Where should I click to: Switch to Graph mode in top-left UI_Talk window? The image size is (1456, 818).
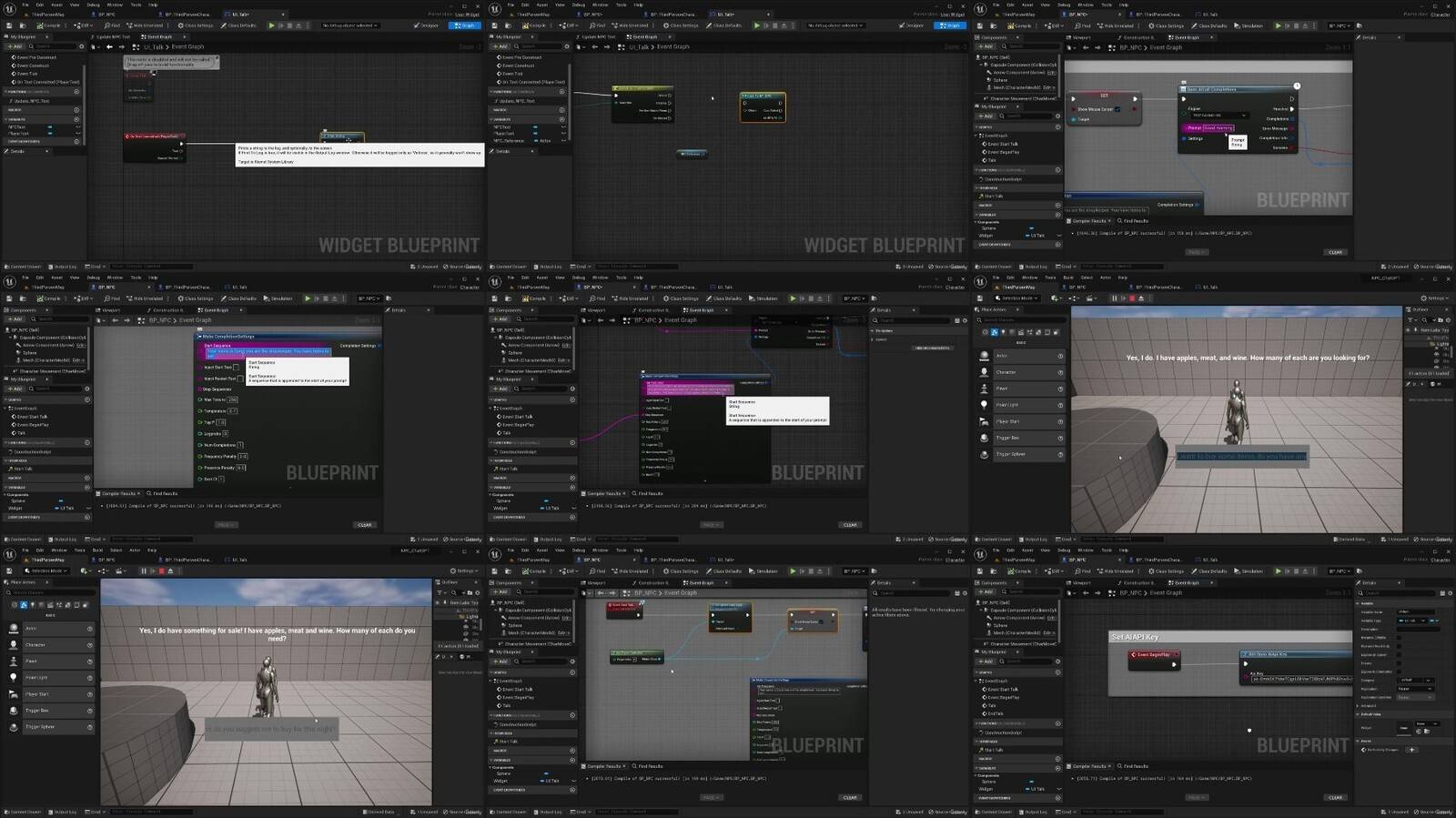464,25
